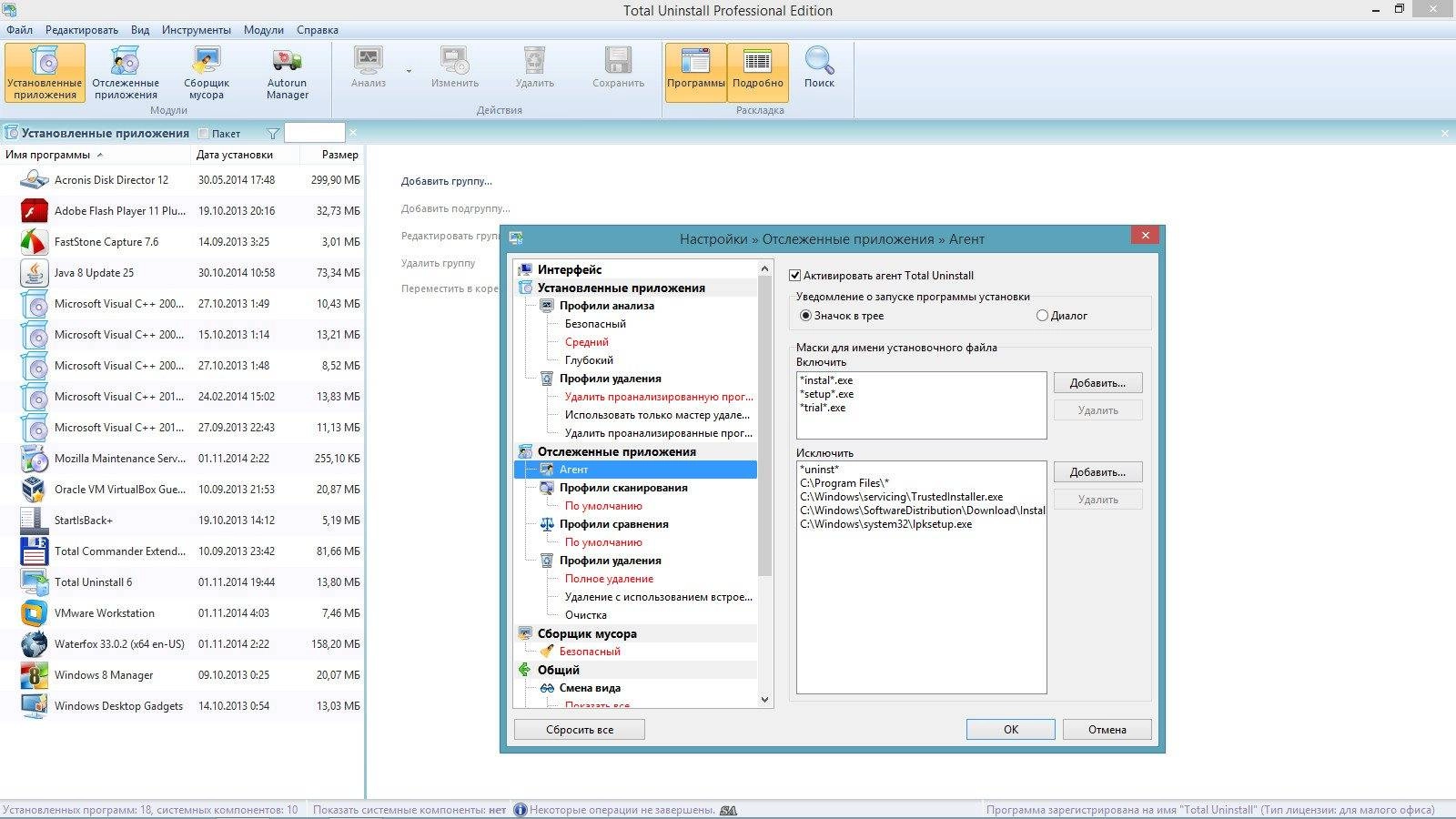Click the Отмена button

pyautogui.click(x=1107, y=730)
